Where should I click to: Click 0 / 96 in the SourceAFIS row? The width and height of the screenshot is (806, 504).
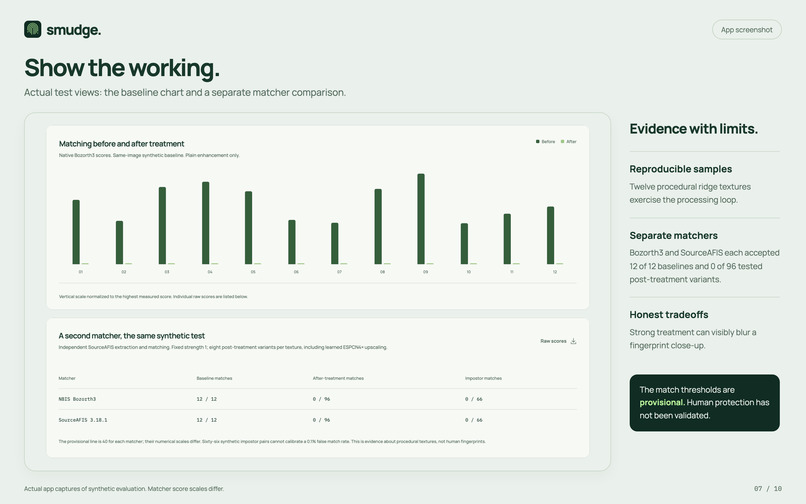pyautogui.click(x=321, y=420)
